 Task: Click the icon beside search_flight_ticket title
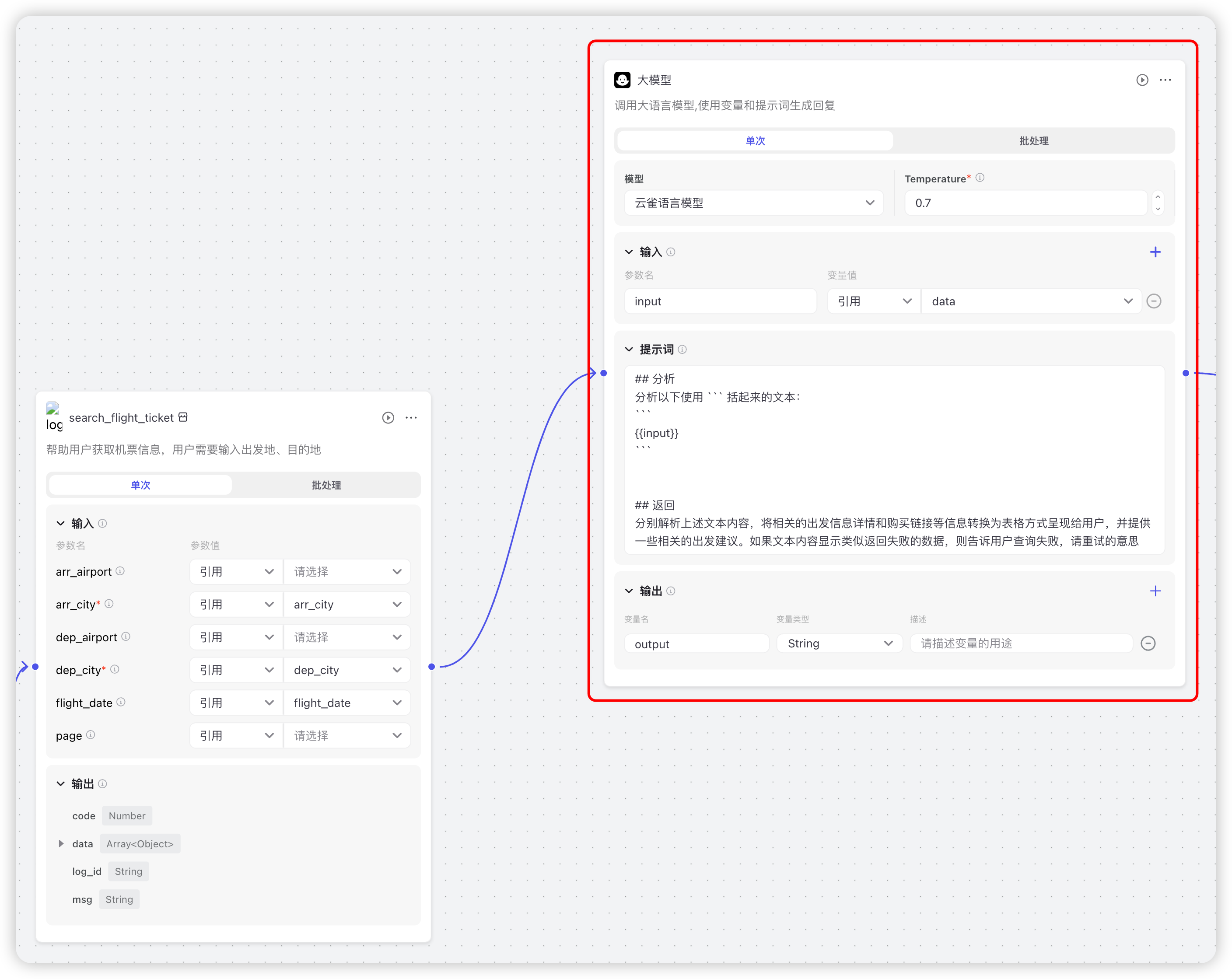pyautogui.click(x=183, y=417)
